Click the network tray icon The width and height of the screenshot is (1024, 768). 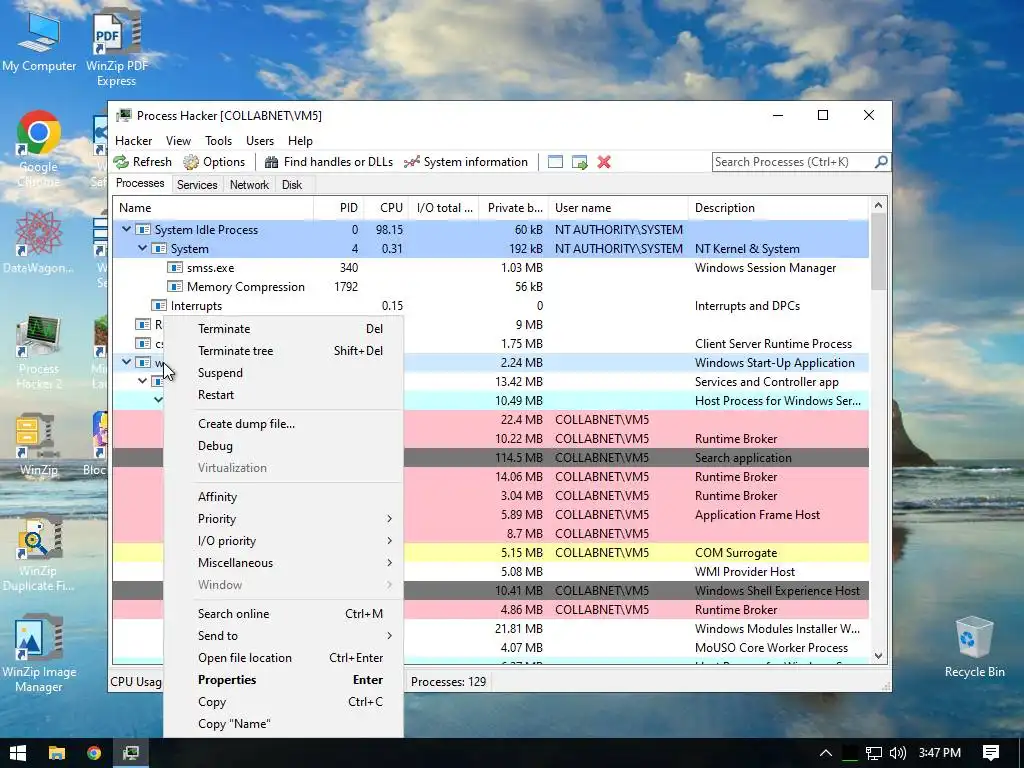[873, 753]
